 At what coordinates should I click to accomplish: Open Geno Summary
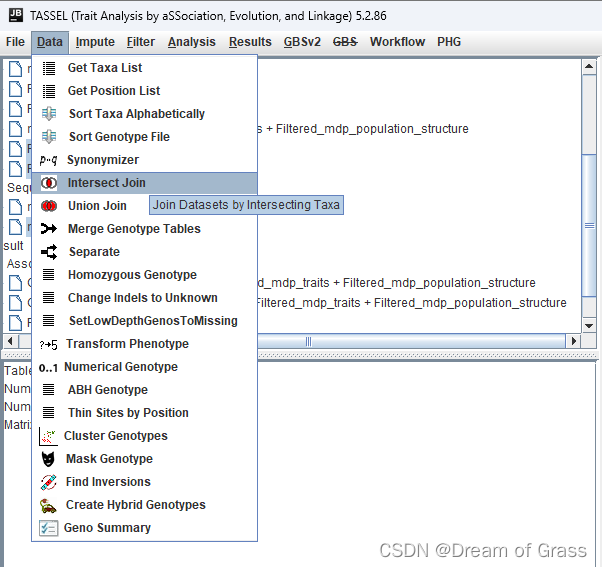point(144,529)
